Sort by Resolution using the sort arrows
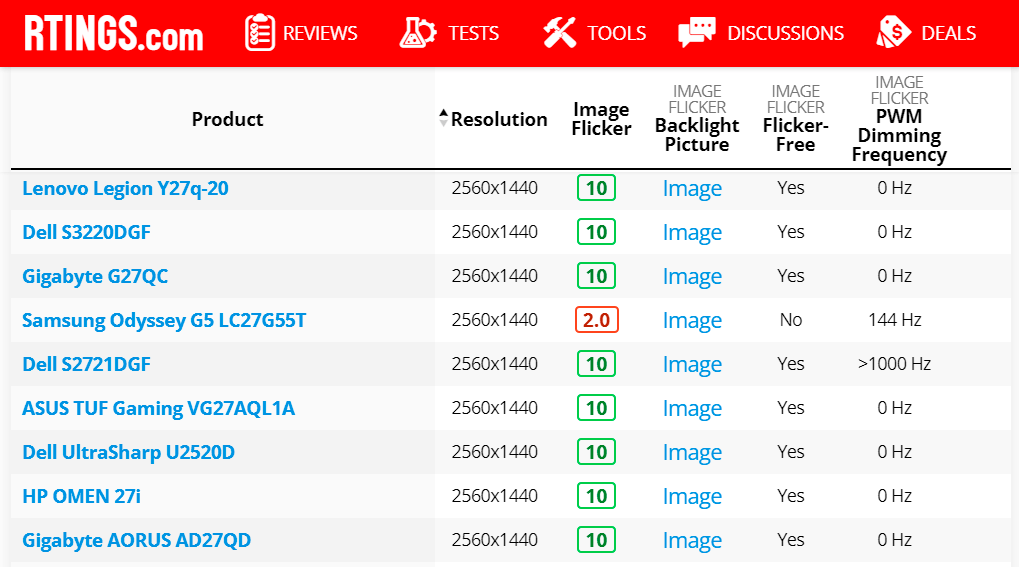 click(443, 118)
